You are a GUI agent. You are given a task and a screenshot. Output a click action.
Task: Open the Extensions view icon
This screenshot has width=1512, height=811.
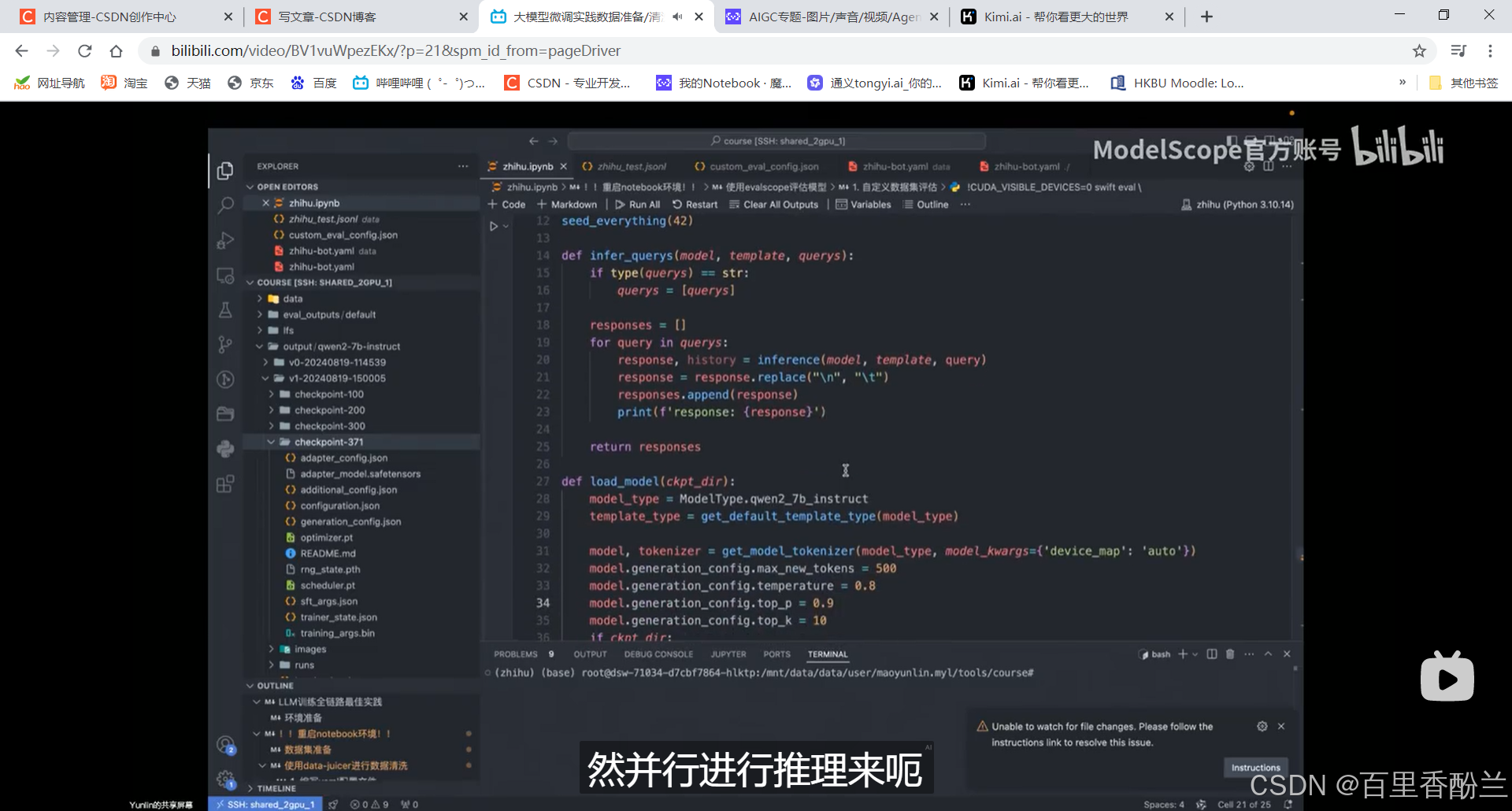coord(225,483)
